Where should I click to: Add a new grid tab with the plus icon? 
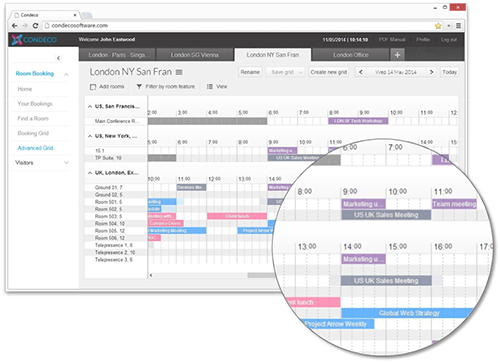(397, 55)
